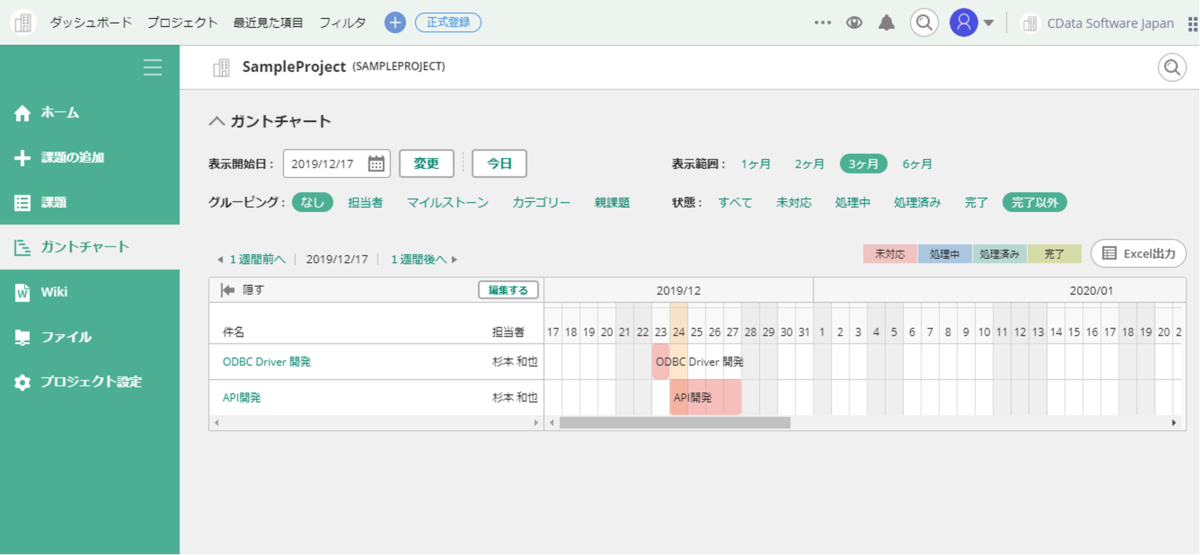Group by マイルストーン

(x=447, y=202)
